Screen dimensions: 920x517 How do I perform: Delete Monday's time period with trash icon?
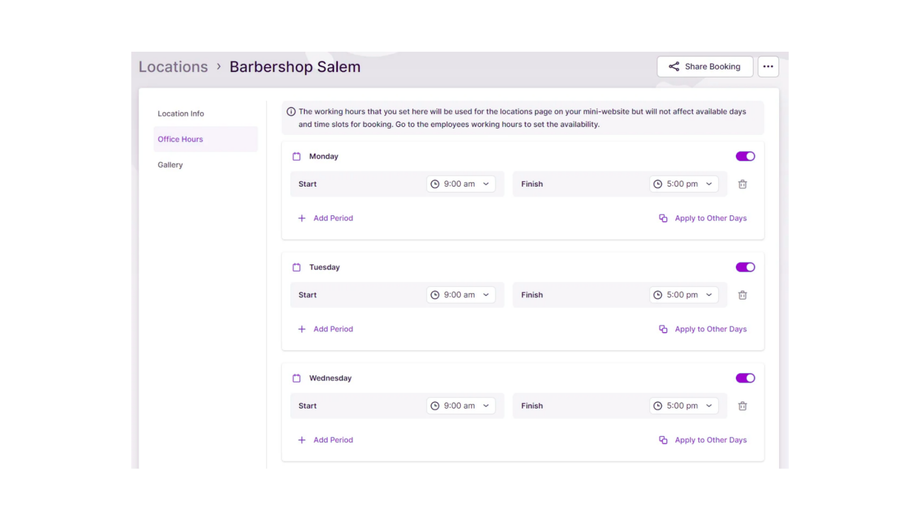[742, 184]
